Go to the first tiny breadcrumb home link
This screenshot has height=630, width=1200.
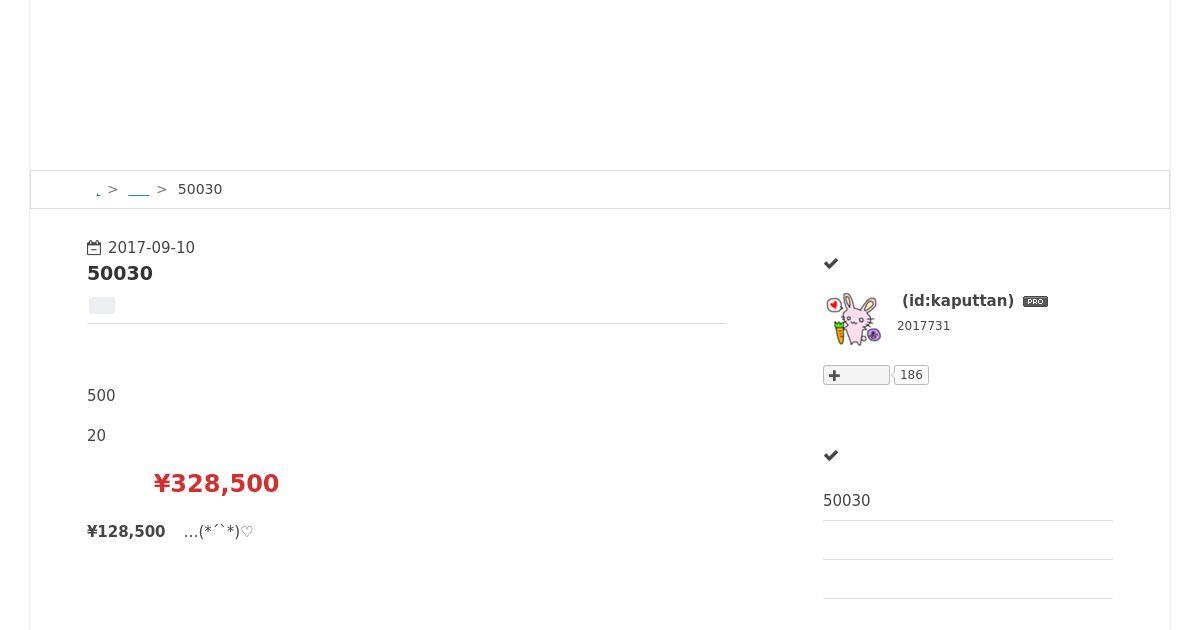pos(98,192)
